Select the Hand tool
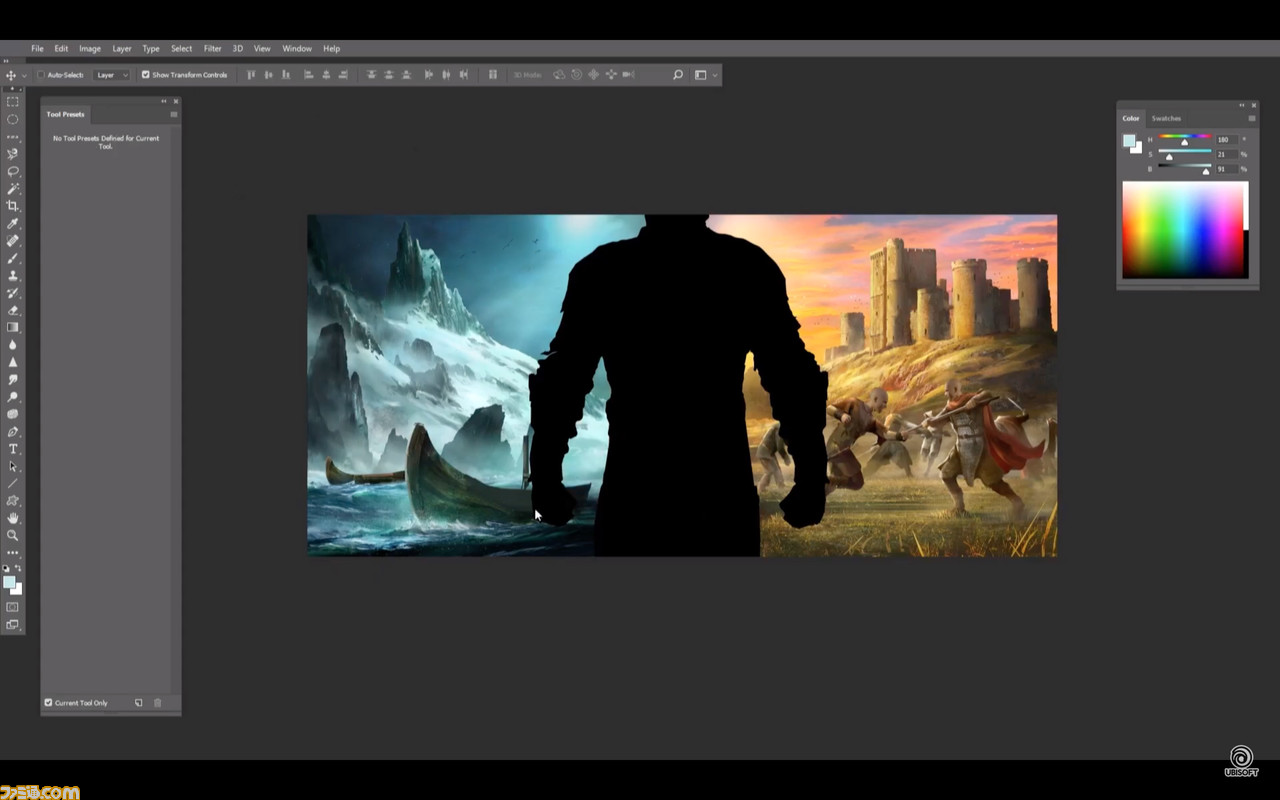The height and width of the screenshot is (800, 1280). click(13, 518)
